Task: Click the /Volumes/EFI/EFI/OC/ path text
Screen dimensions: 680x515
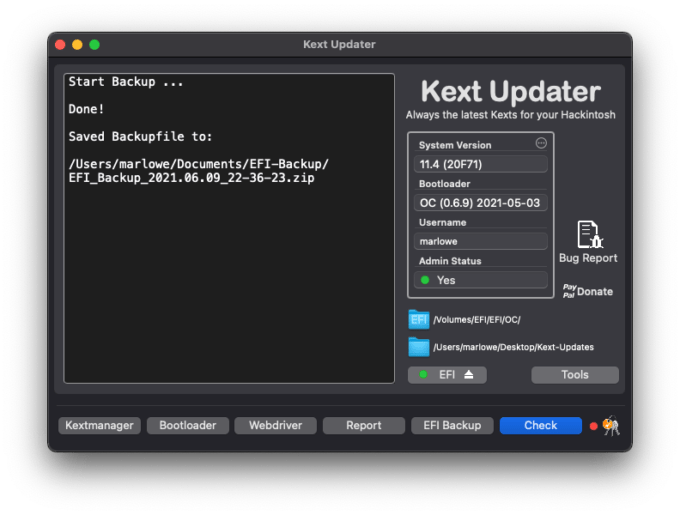Action: click(477, 320)
